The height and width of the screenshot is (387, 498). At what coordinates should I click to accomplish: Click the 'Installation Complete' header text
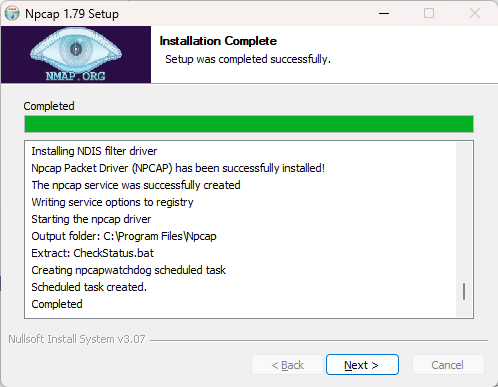coord(218,41)
